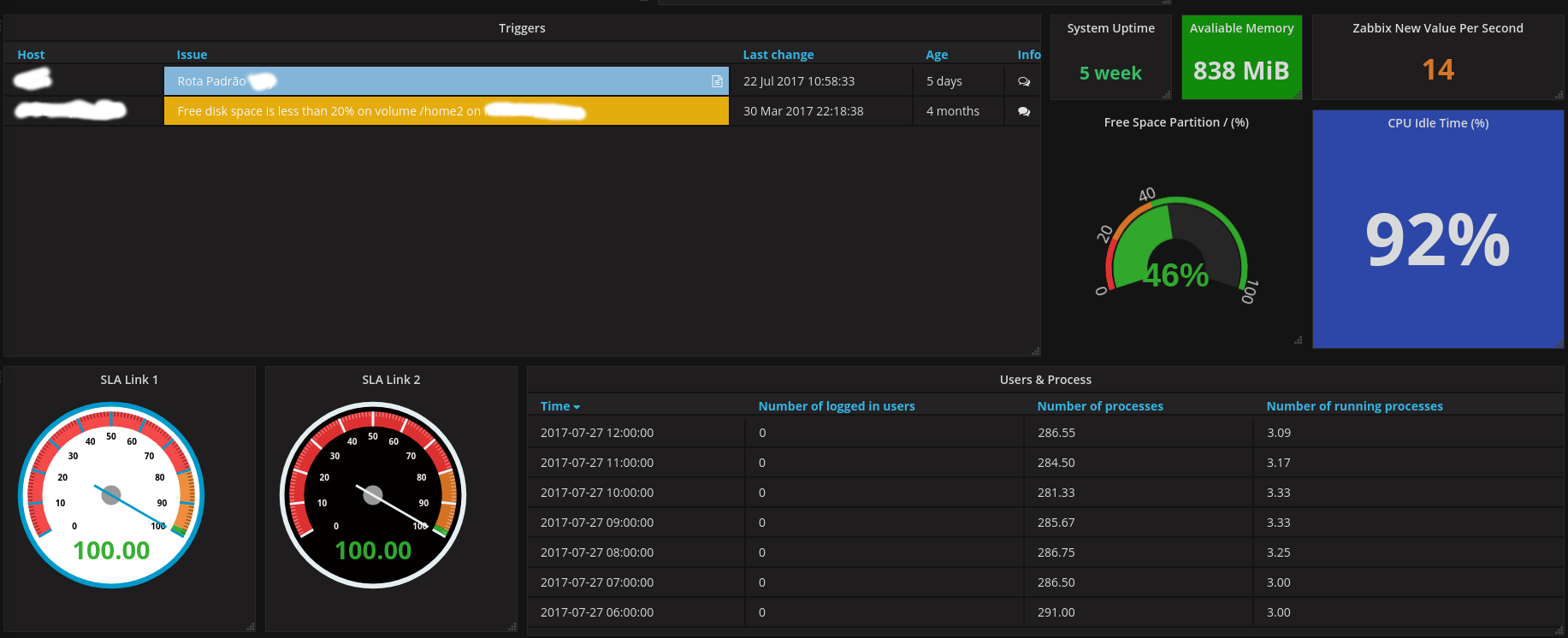
Task: Click the comment icon in the Free disk space row
Action: (1024, 112)
